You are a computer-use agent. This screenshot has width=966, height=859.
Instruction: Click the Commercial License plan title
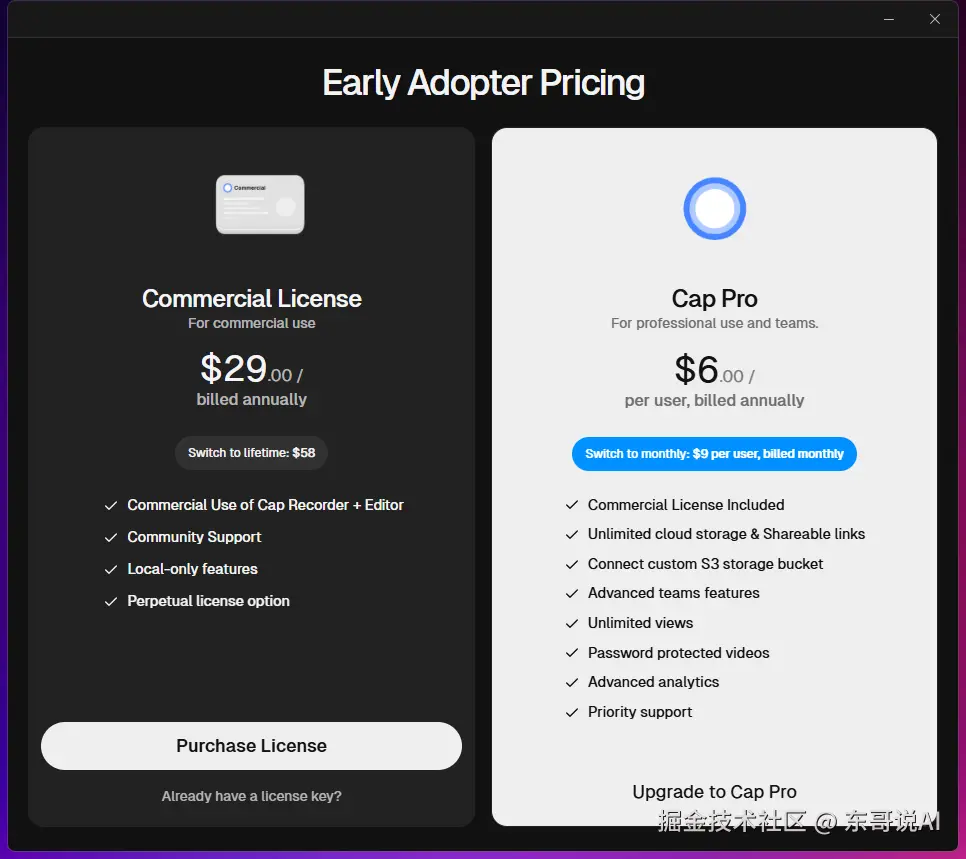point(251,299)
